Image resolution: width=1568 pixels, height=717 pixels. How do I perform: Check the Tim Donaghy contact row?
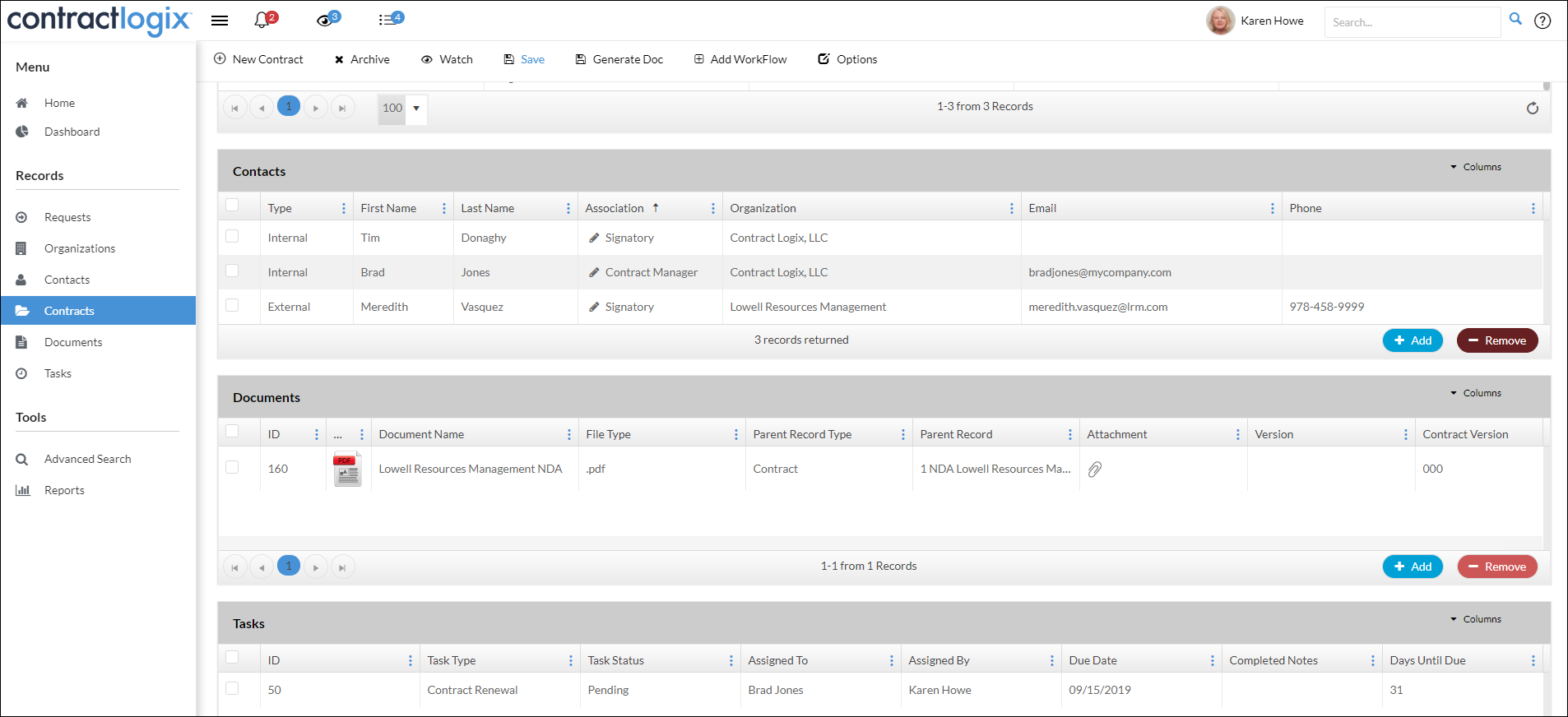click(232, 236)
